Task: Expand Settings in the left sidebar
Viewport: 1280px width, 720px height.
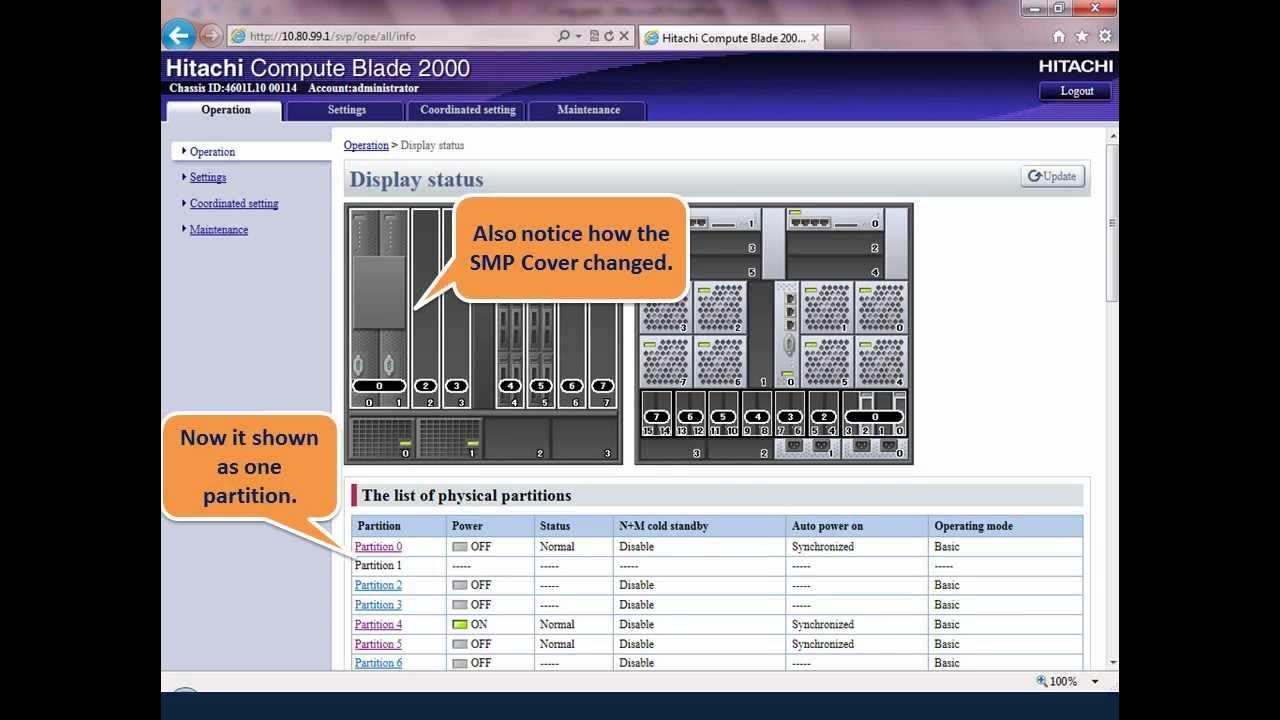Action: tap(207, 177)
